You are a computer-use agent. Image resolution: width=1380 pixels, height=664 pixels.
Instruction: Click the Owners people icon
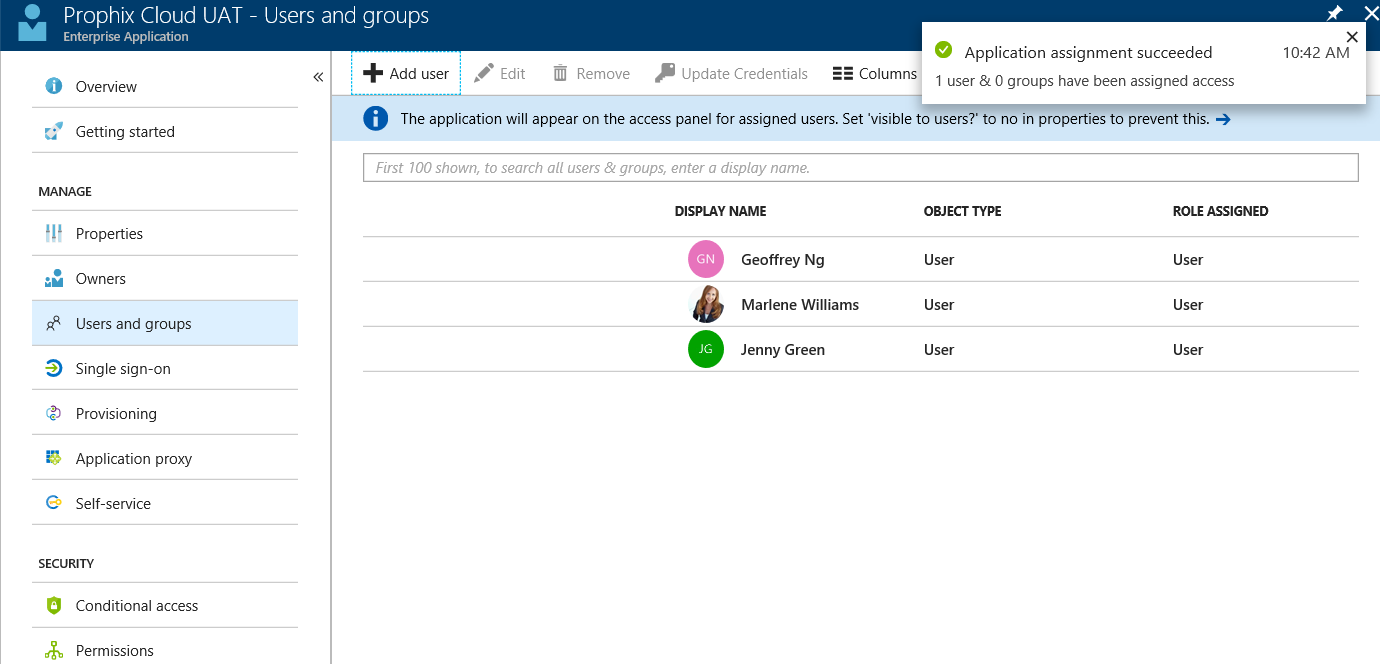click(54, 278)
